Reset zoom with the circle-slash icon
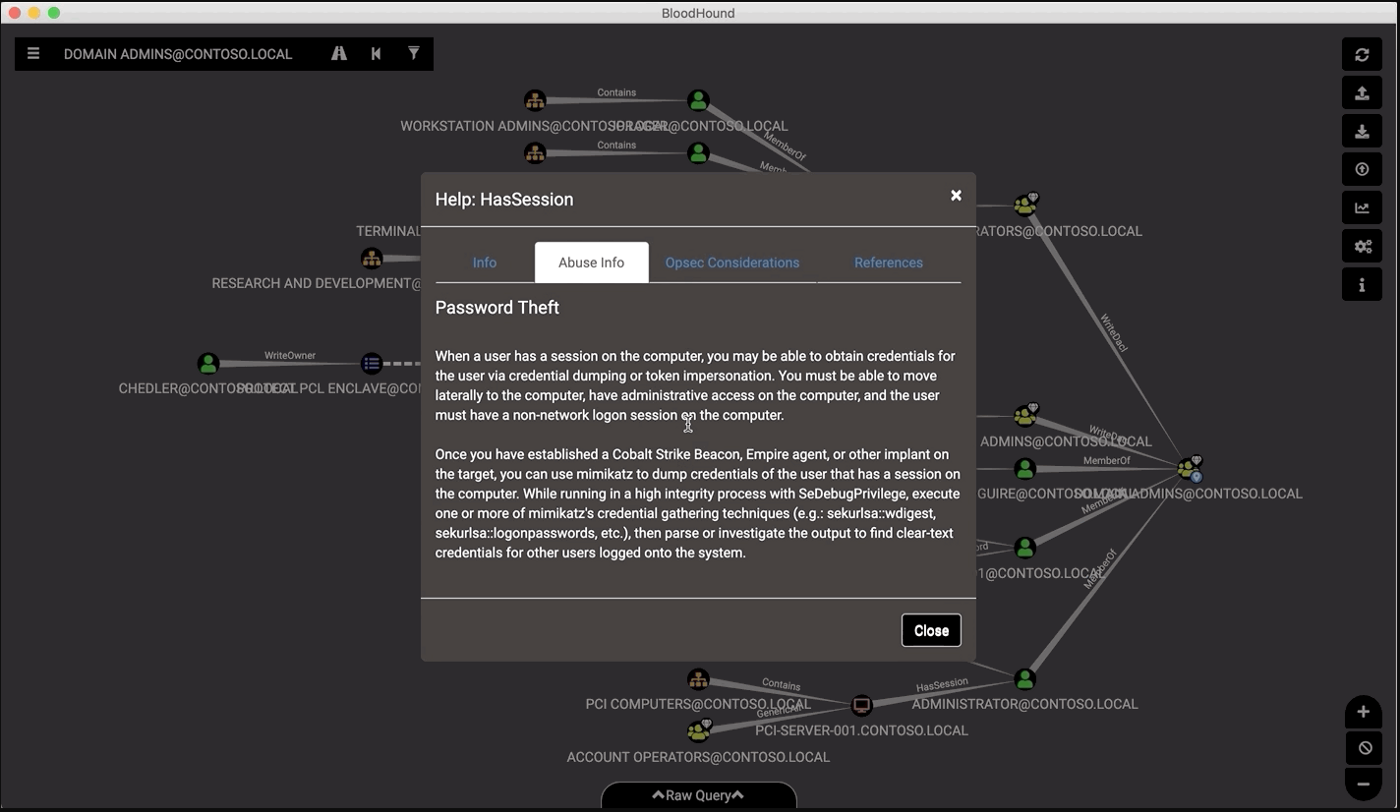This screenshot has height=812, width=1400. (x=1363, y=748)
